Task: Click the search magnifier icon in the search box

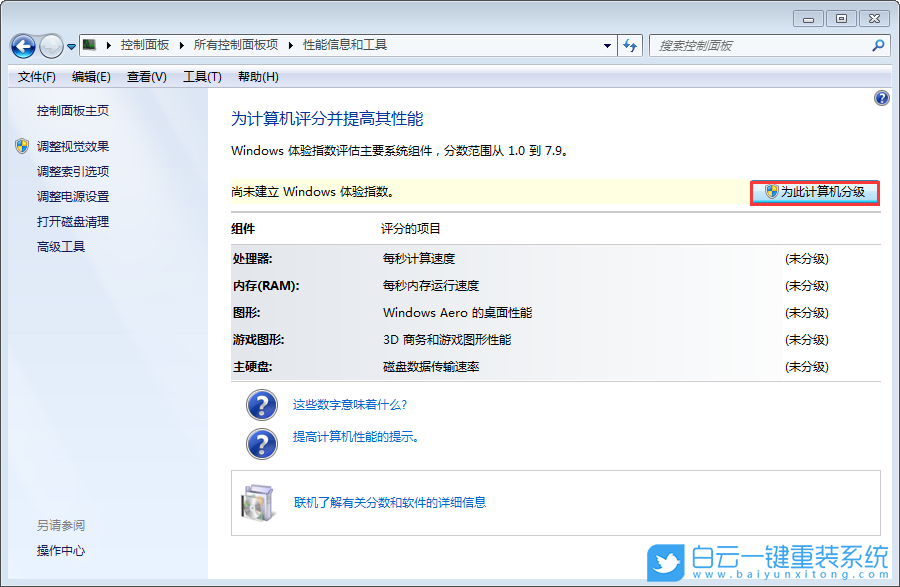Action: tap(877, 45)
